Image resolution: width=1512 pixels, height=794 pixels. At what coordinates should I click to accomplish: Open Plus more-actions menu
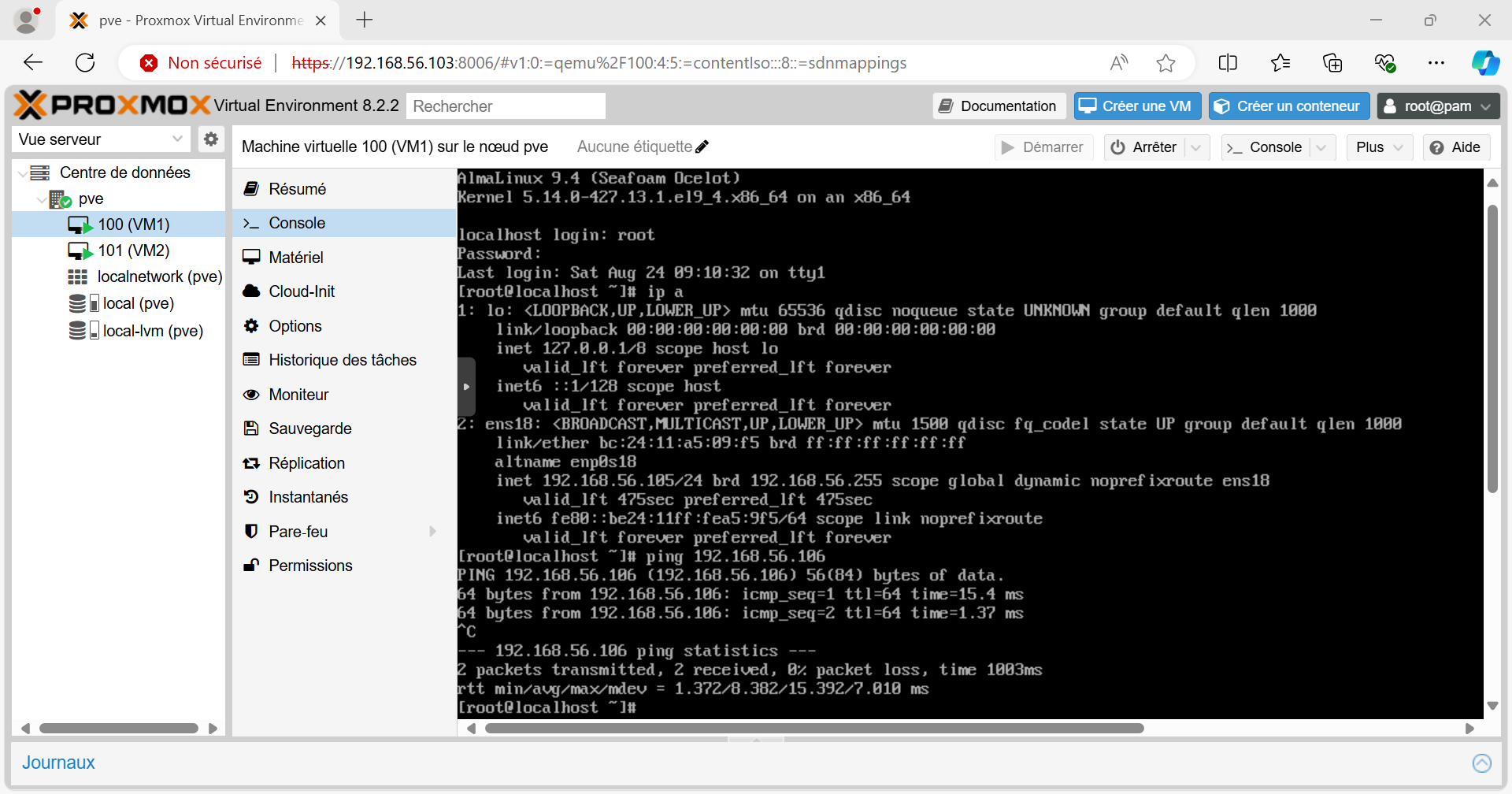(x=1380, y=147)
